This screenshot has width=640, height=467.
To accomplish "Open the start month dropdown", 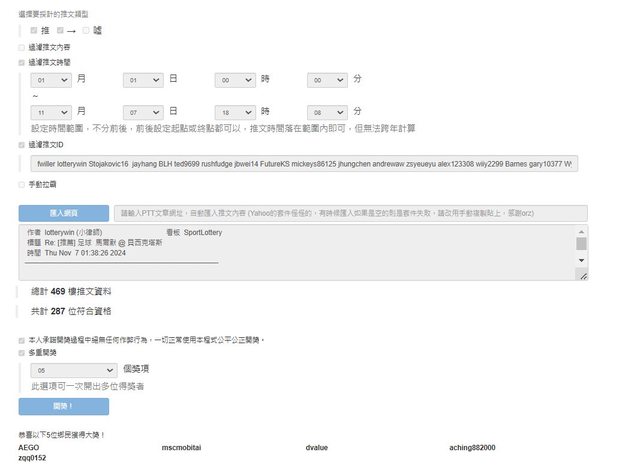I will point(51,80).
